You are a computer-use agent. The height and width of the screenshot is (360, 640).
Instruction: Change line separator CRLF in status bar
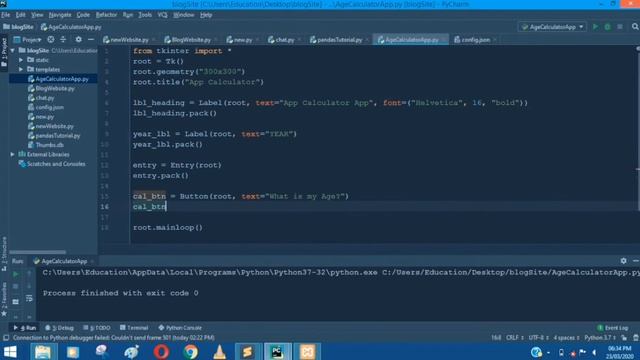[x=515, y=338]
